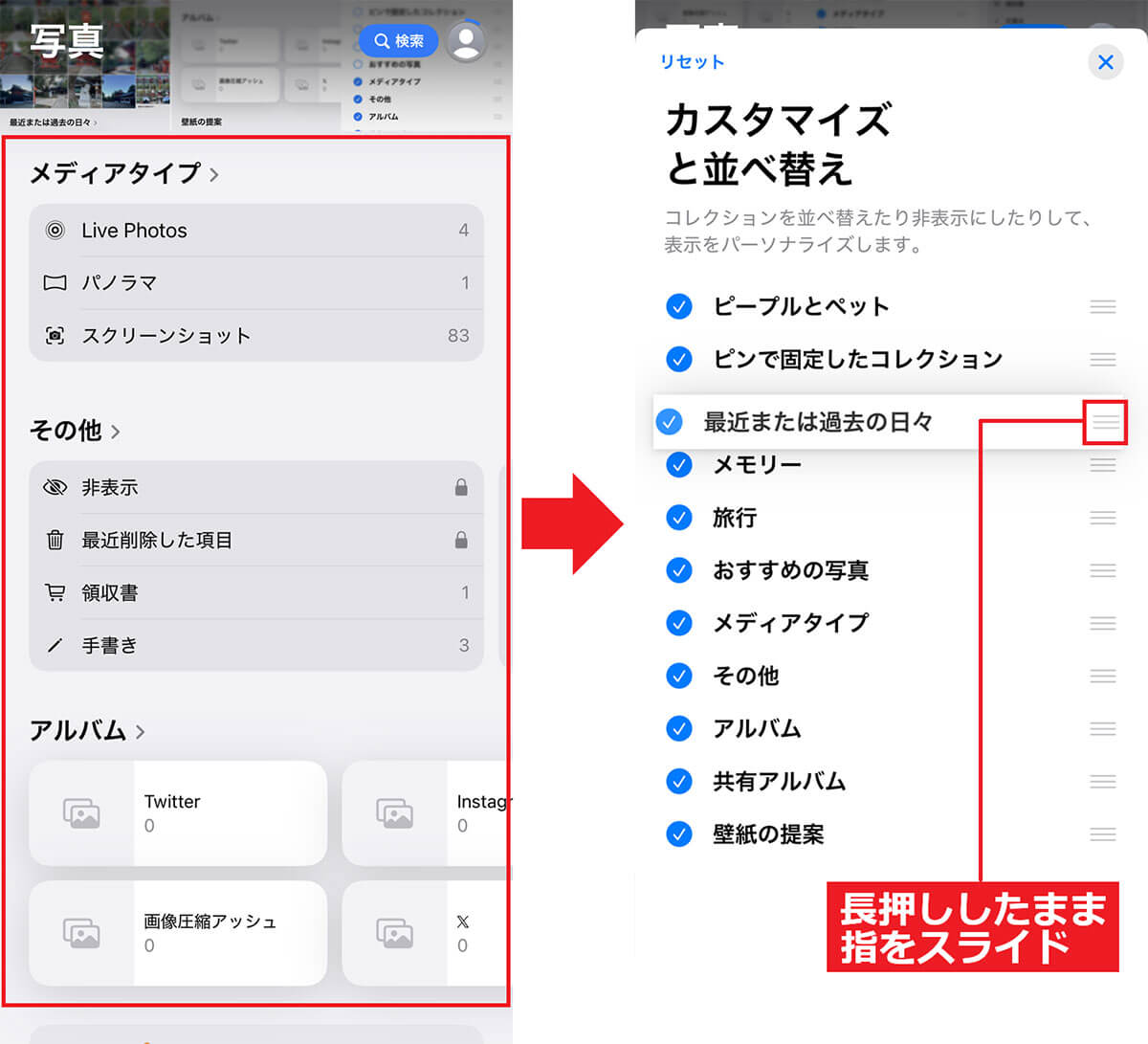This screenshot has width=1148, height=1044.
Task: Uncheck メディアタイプ in customize list
Action: pos(678,623)
